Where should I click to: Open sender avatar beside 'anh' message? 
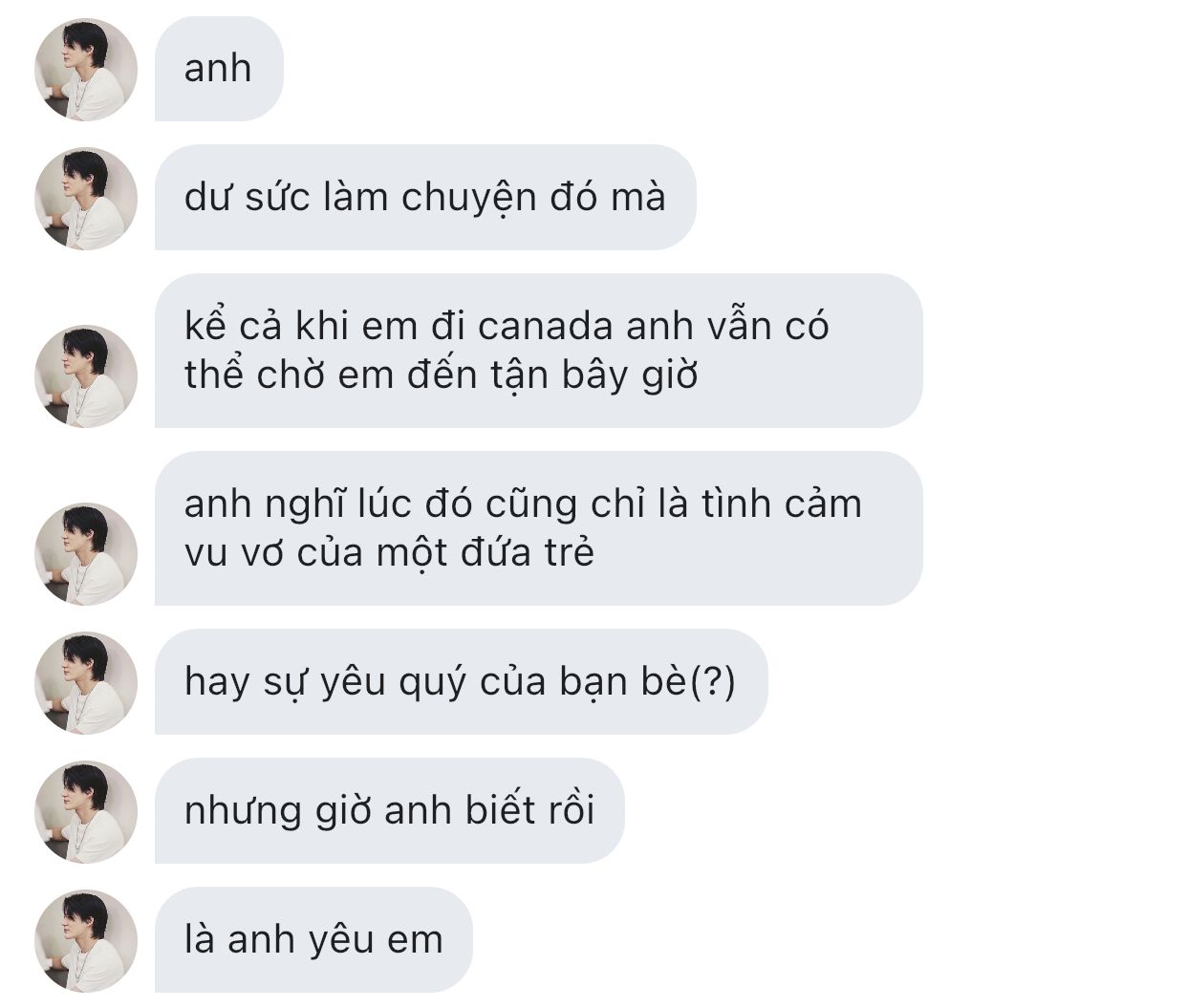click(86, 70)
